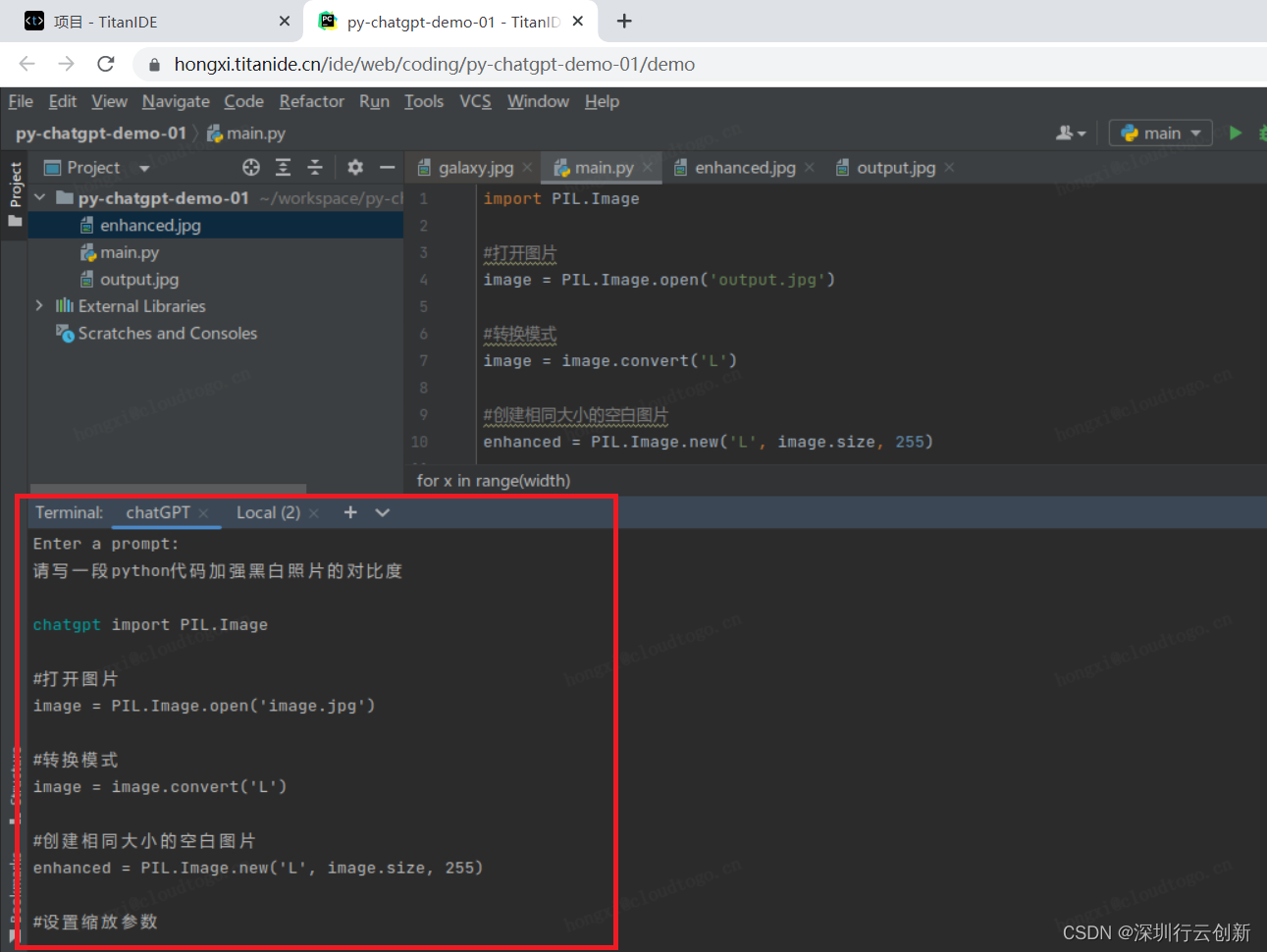Click the 'import PIL.Image' editor line
This screenshot has height=952, width=1267.
(560, 199)
